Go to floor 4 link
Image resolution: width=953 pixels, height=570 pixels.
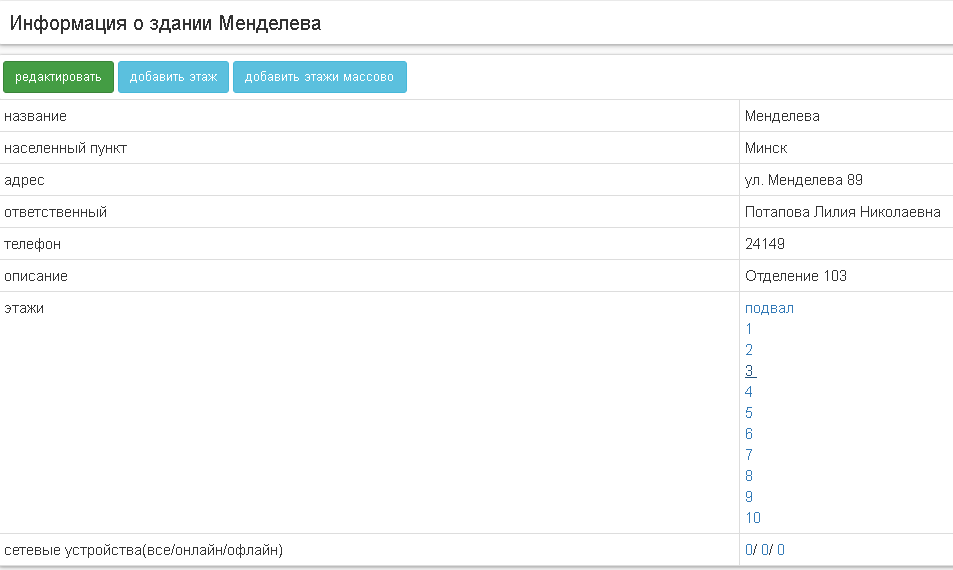tap(749, 392)
